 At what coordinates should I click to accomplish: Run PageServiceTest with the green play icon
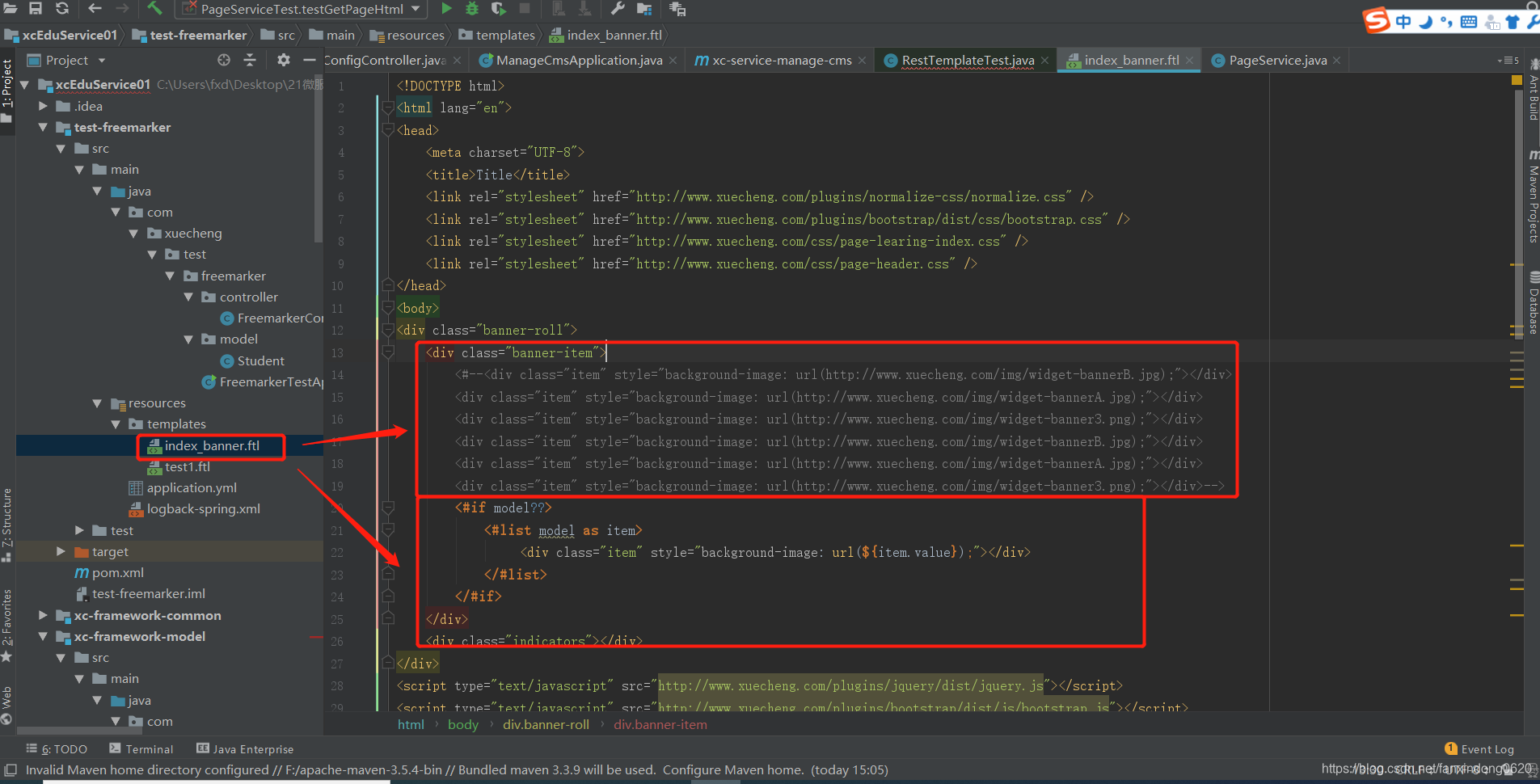click(x=446, y=8)
